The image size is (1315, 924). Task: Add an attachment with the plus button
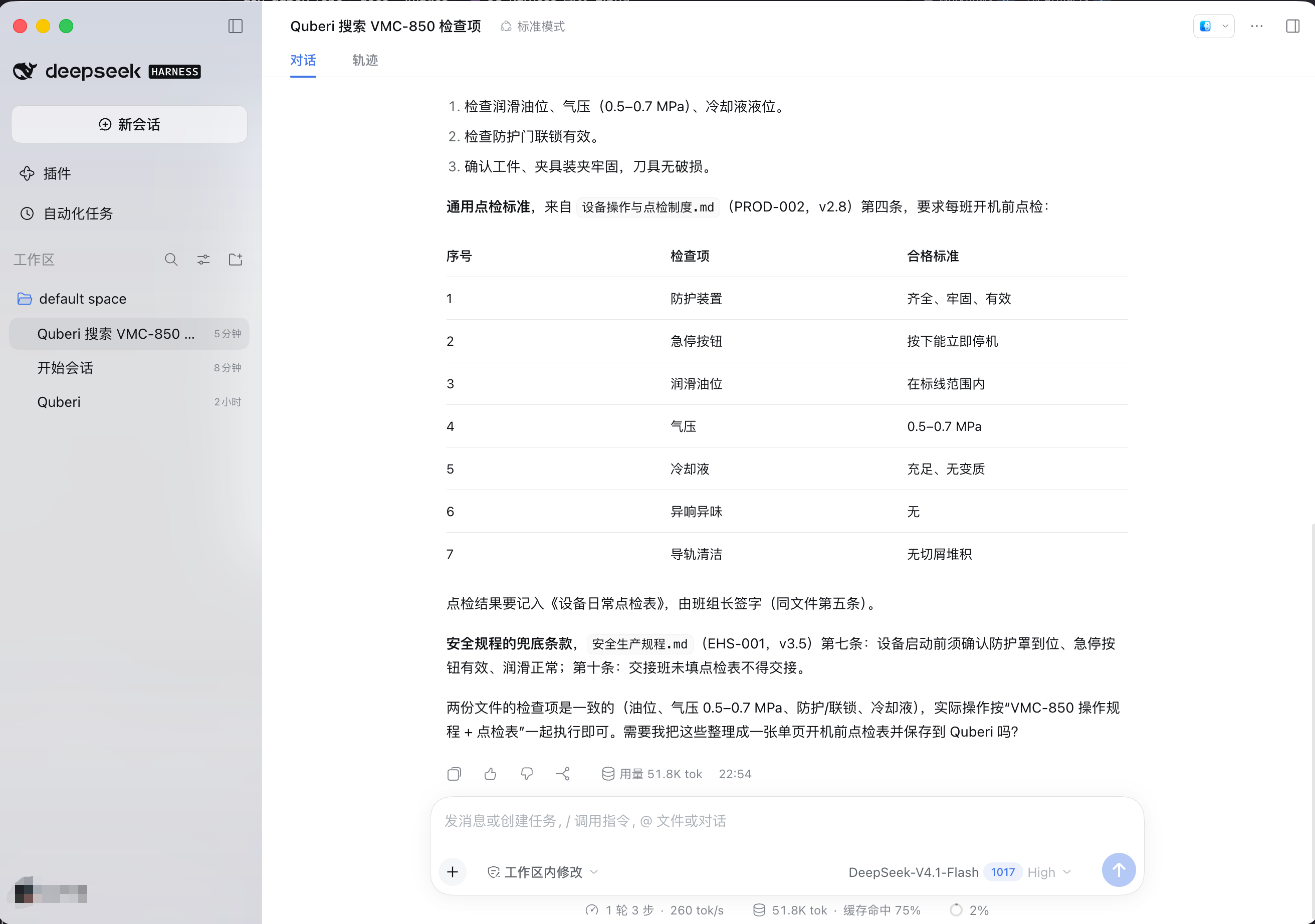coord(453,872)
